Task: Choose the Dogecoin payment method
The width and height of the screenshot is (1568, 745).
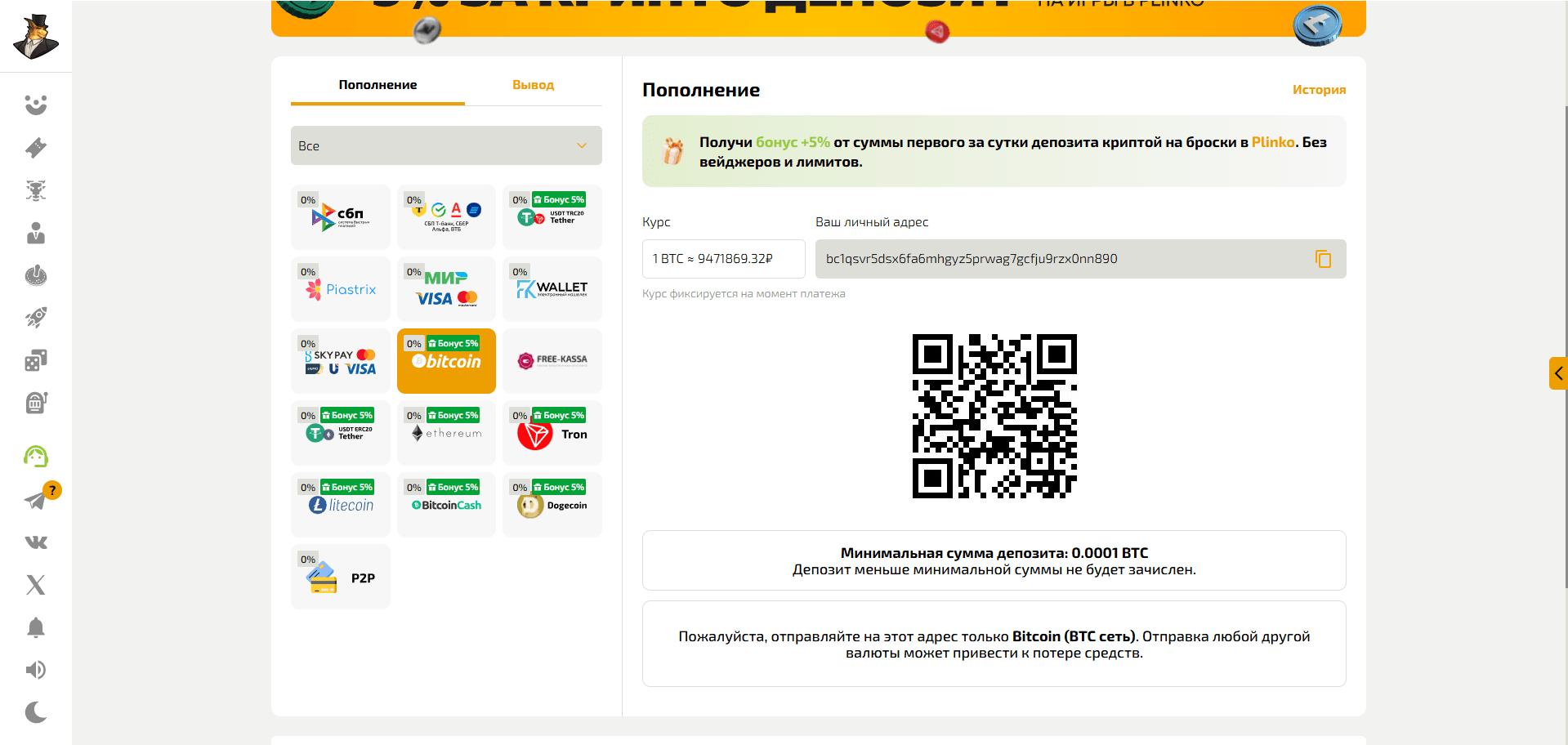Action: [552, 505]
